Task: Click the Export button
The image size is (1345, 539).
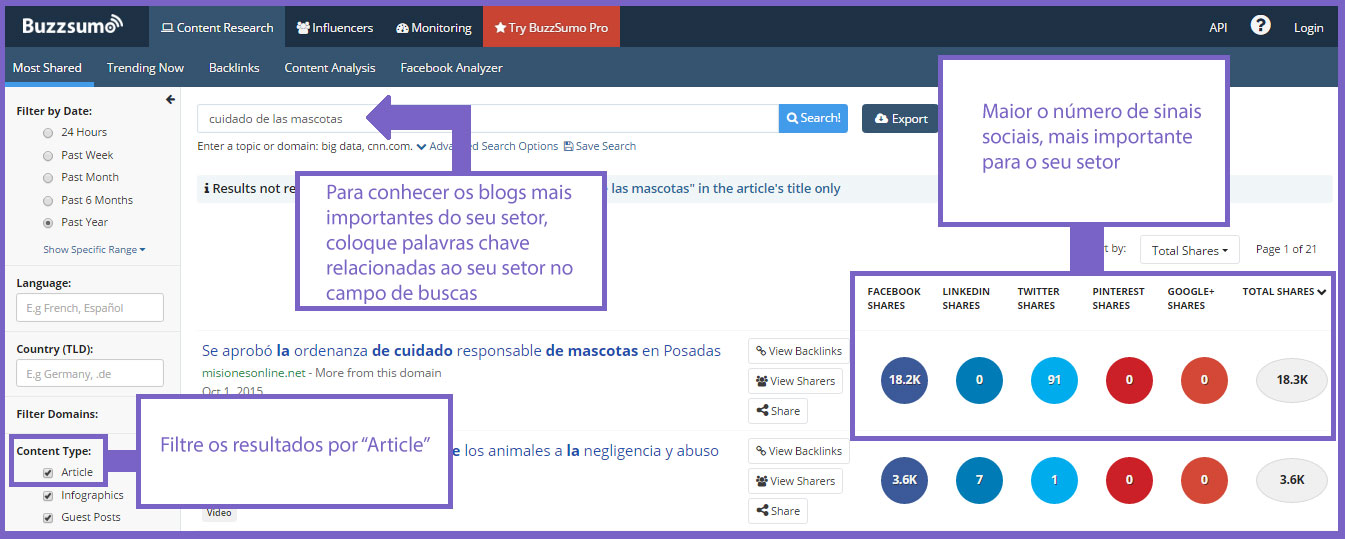Action: point(900,119)
